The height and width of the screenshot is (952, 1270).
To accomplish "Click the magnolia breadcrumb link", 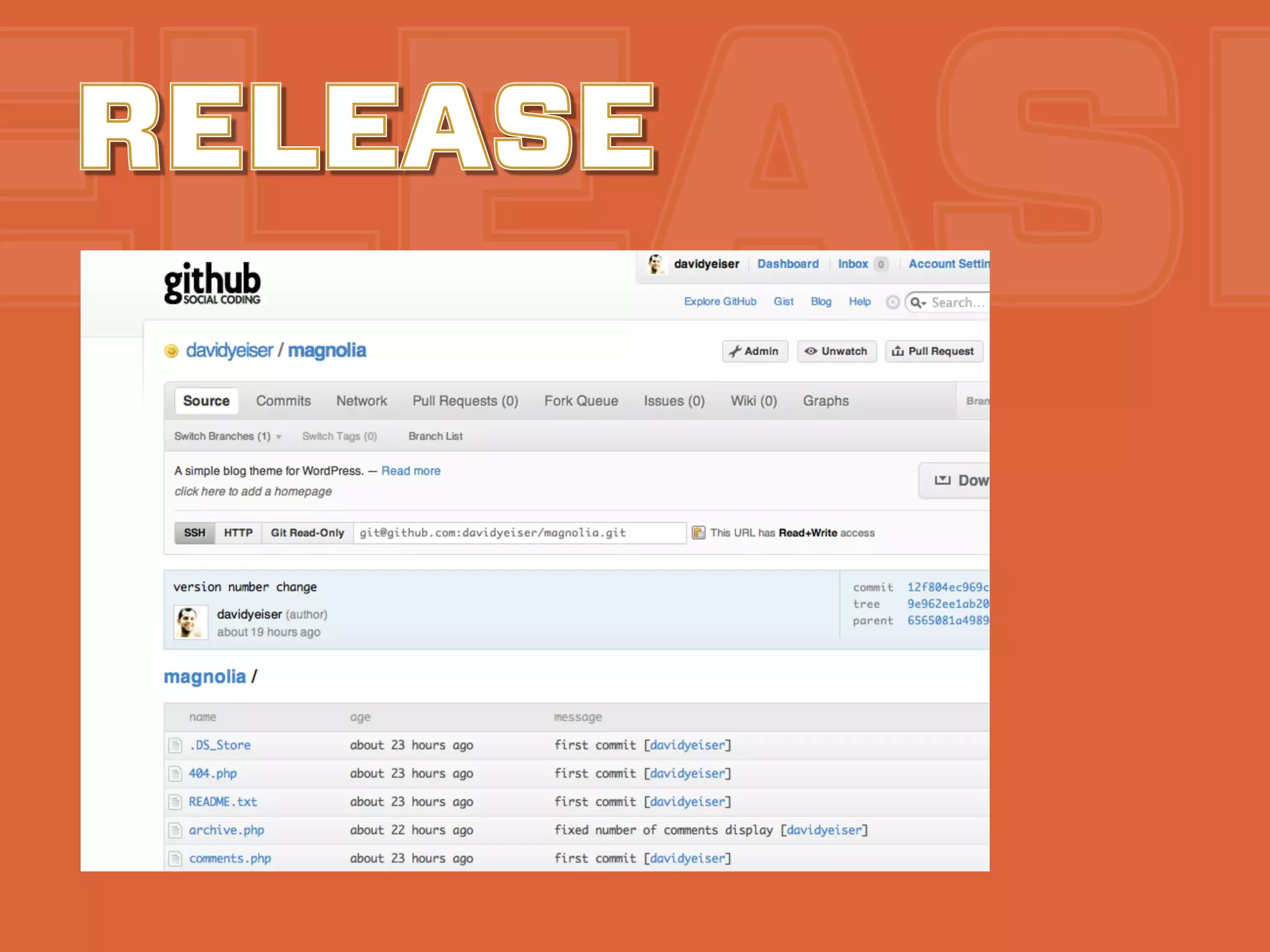I will click(x=205, y=677).
